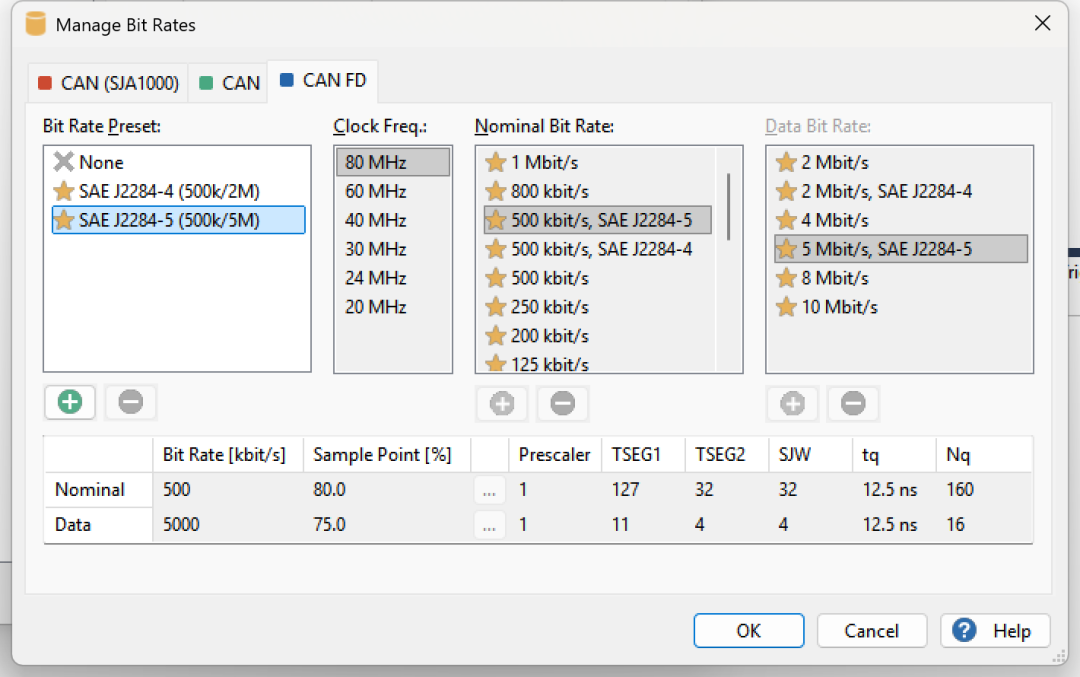Image resolution: width=1080 pixels, height=677 pixels.
Task: Click the Data TSEG1 value 11
Action: tap(643, 525)
